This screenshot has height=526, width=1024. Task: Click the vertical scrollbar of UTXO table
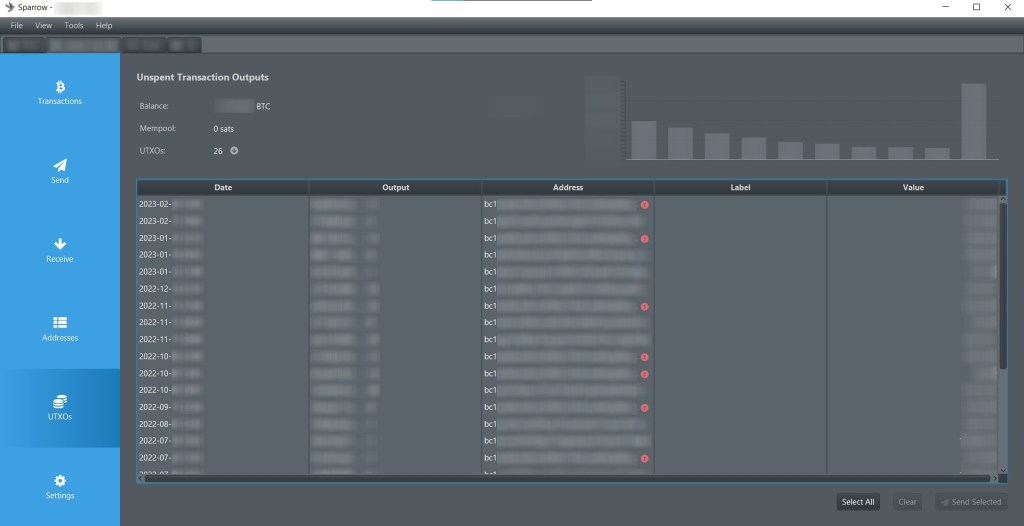click(x=1002, y=290)
